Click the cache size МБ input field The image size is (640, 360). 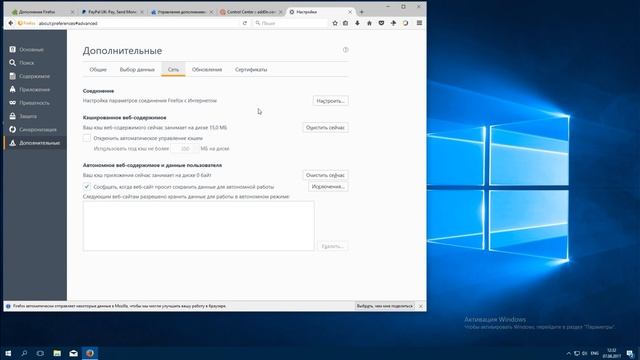point(185,149)
